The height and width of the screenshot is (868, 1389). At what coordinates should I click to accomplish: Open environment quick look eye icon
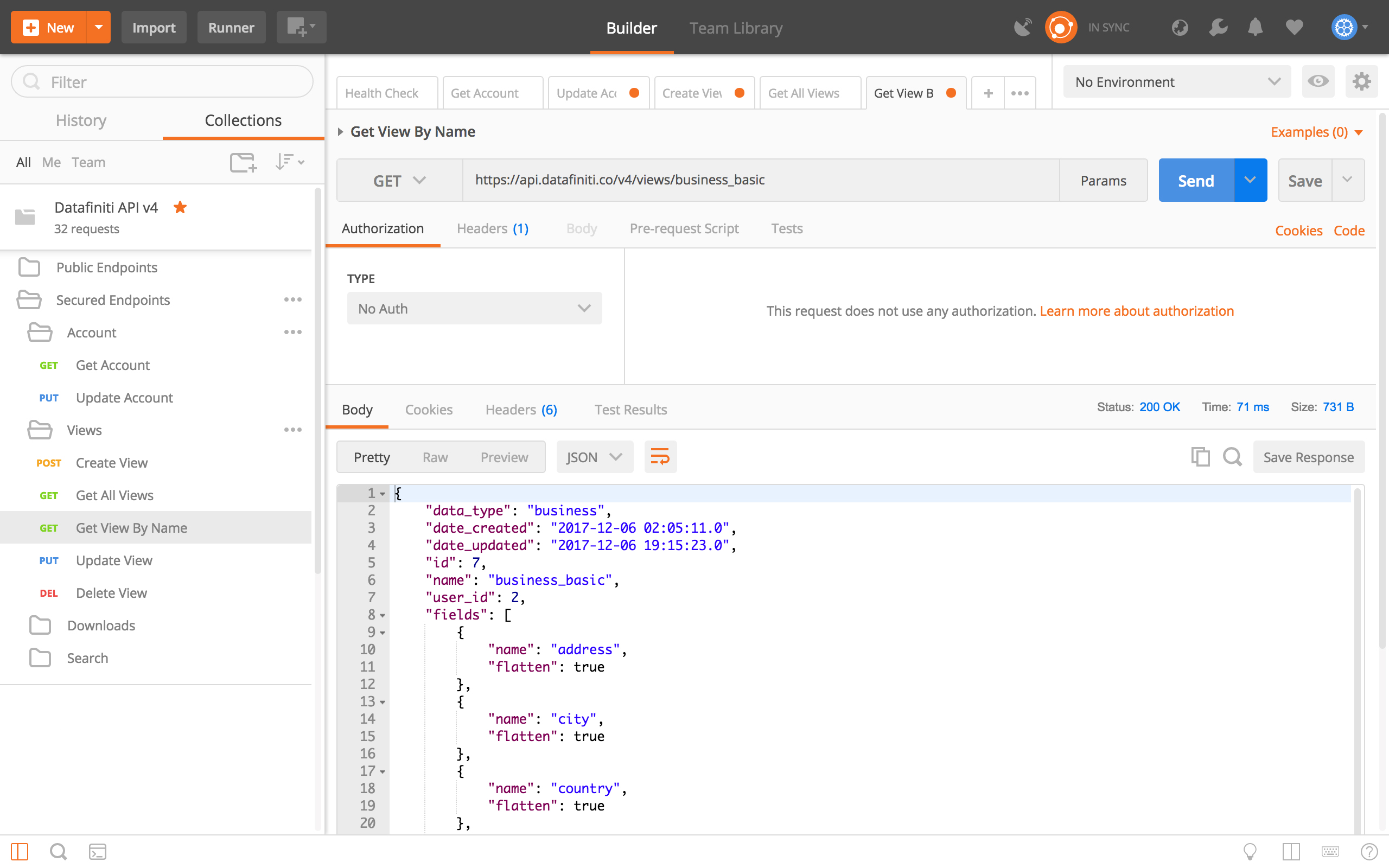1318,81
